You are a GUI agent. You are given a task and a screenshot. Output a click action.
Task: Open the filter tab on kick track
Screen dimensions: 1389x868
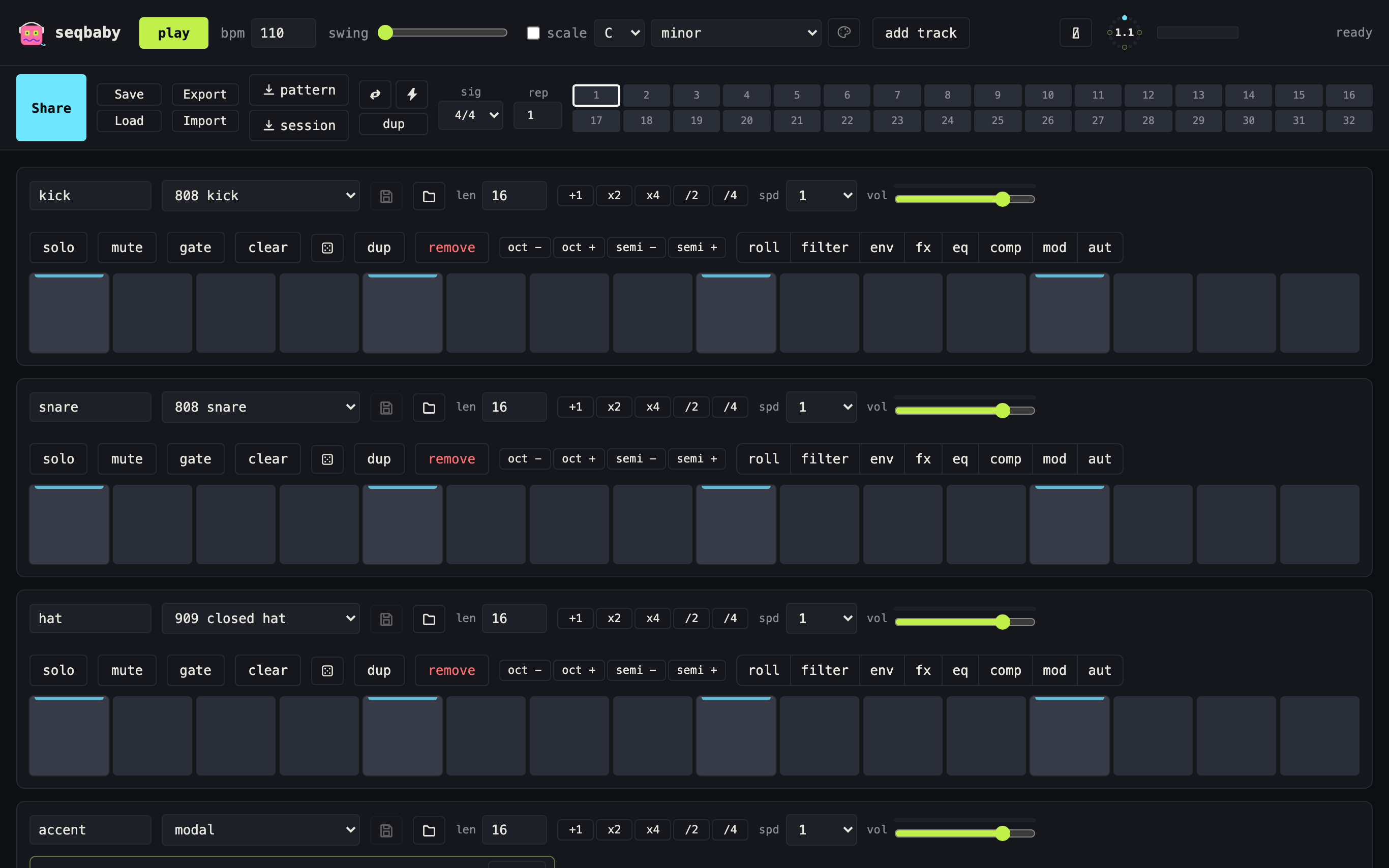pyautogui.click(x=825, y=247)
